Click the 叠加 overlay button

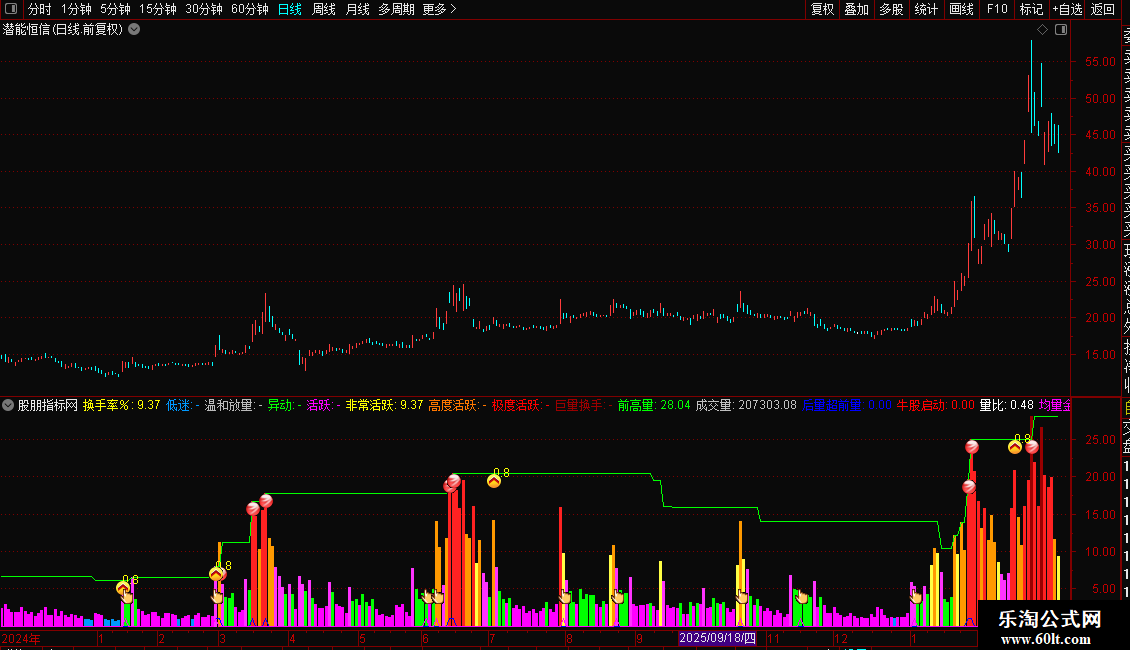point(857,9)
